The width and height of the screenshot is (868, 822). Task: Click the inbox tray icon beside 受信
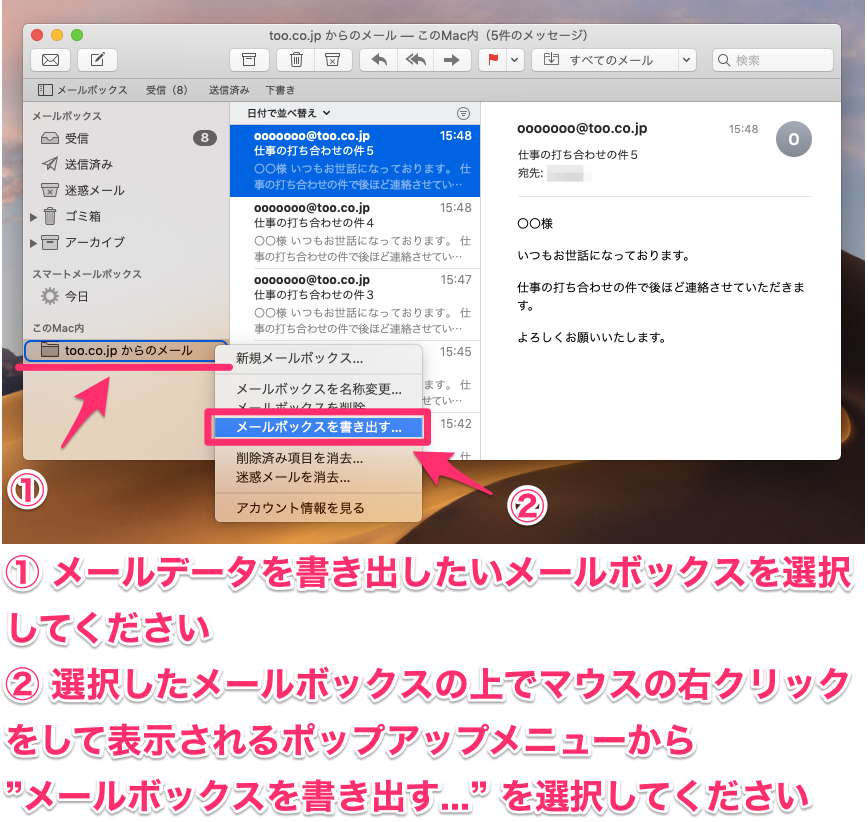(x=50, y=138)
